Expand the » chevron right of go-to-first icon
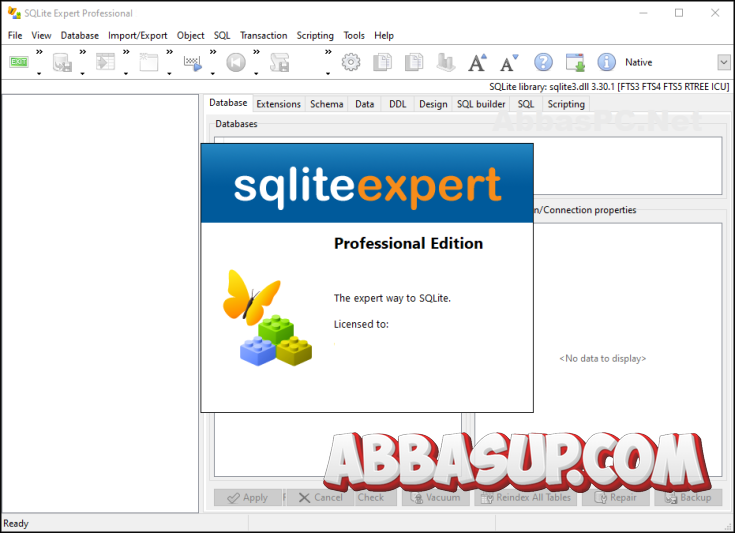This screenshot has width=735, height=533. click(x=256, y=52)
